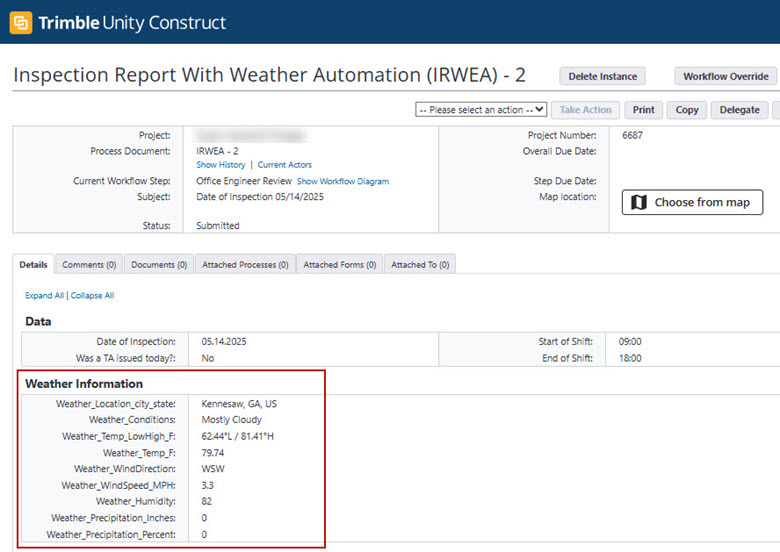The height and width of the screenshot is (552, 780).
Task: Click the Weather_Location_city_state label
Action: coord(115,404)
